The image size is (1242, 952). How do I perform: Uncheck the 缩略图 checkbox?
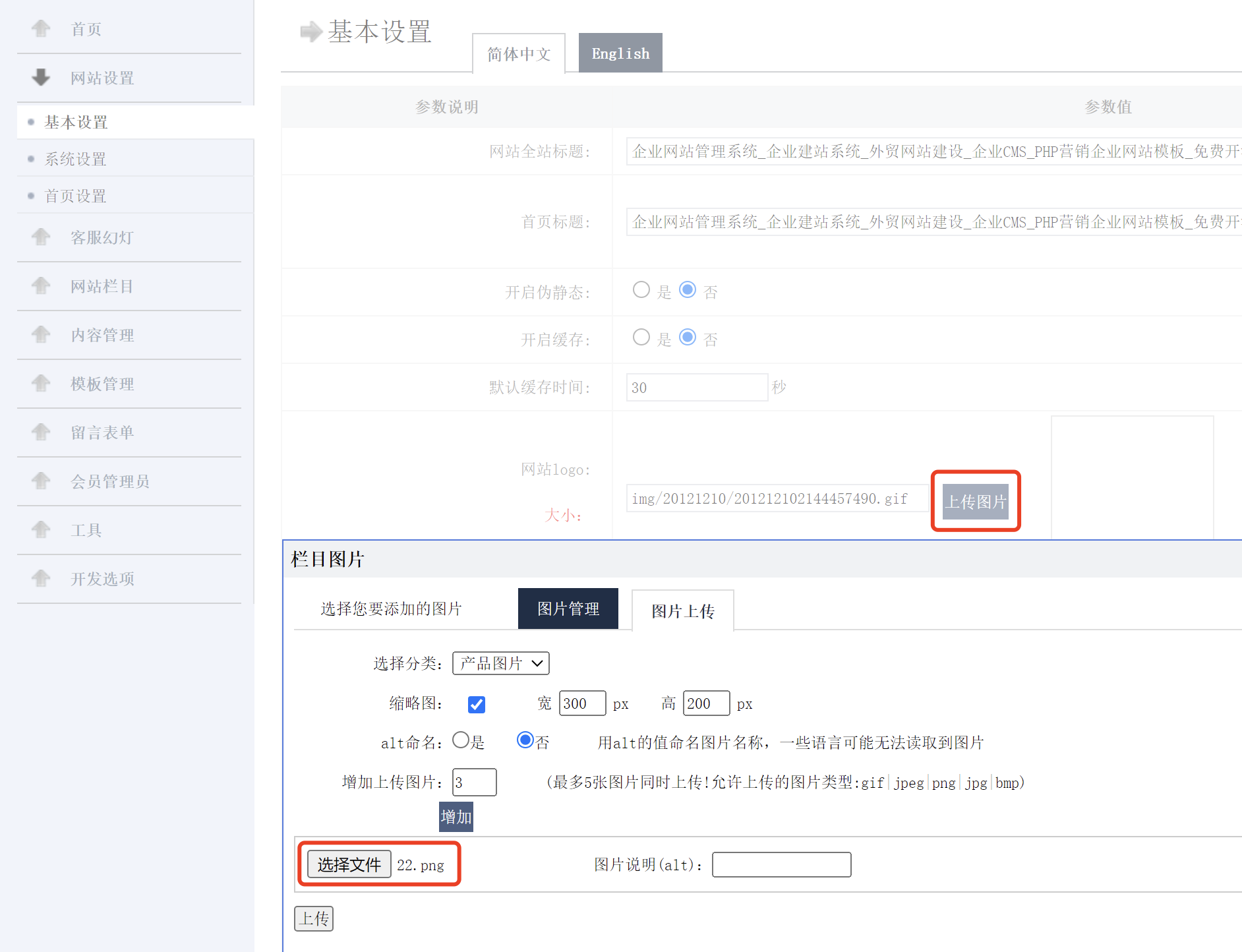pyautogui.click(x=476, y=704)
